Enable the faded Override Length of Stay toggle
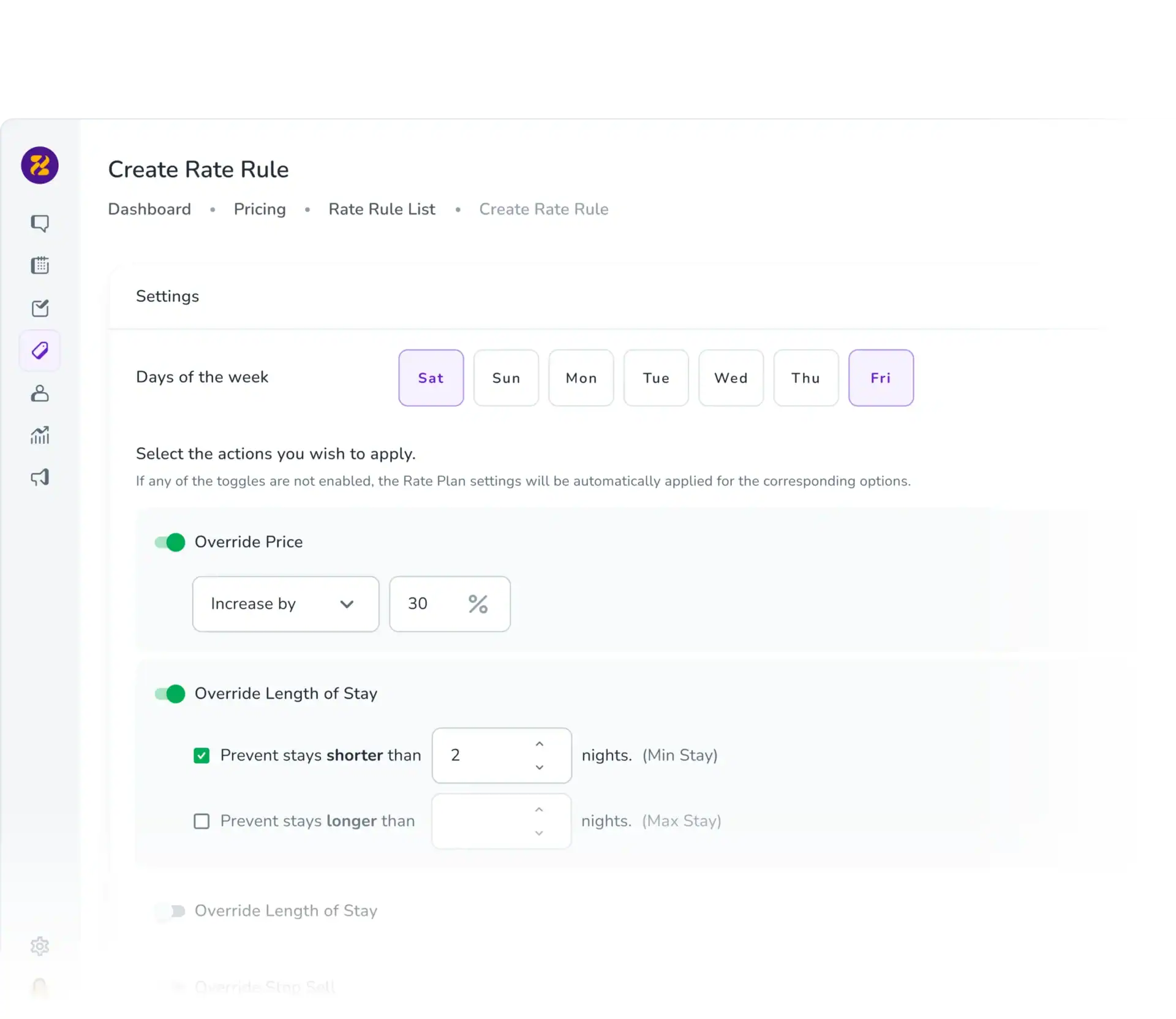 coord(170,911)
